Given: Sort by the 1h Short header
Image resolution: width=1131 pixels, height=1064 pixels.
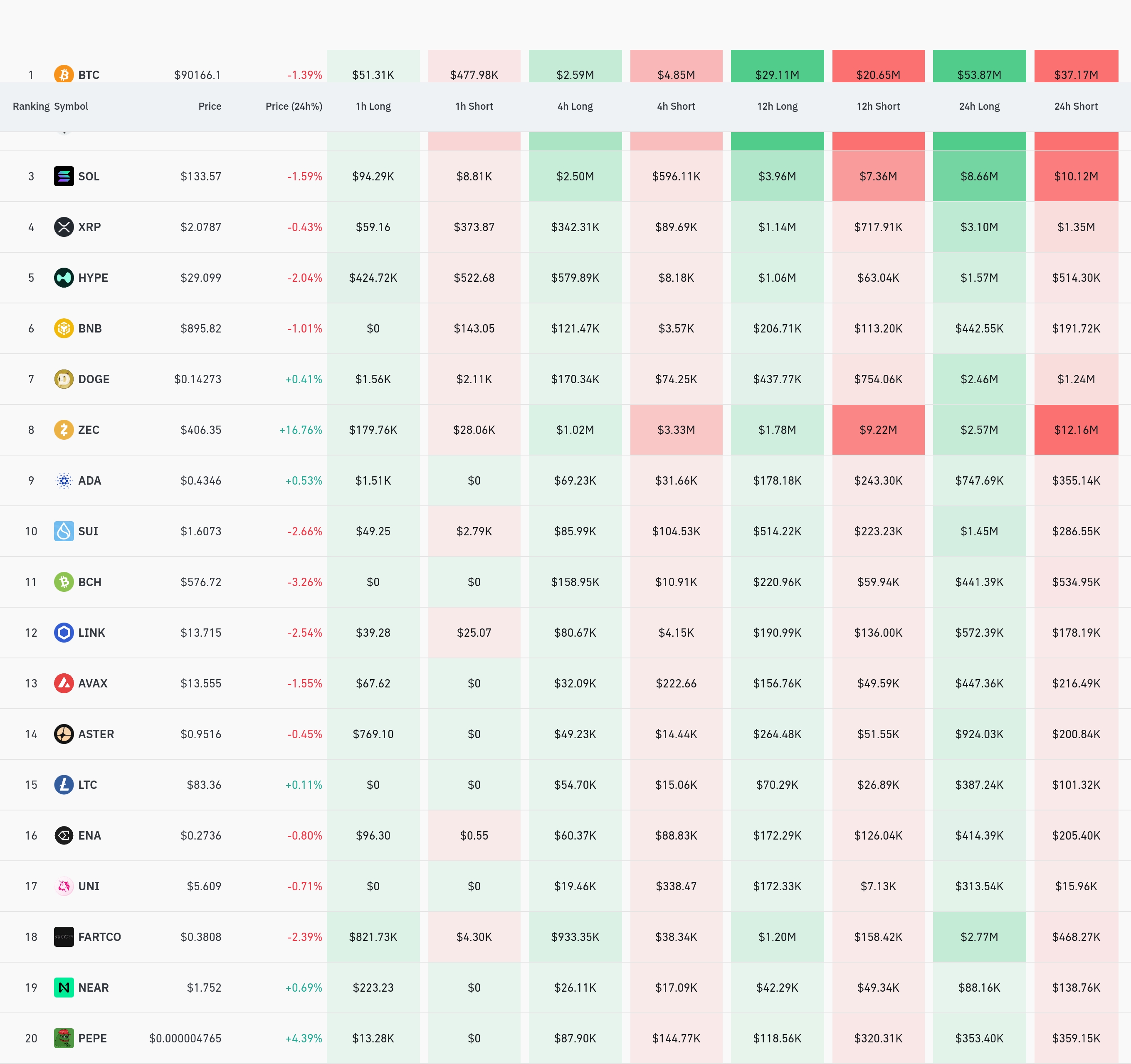Looking at the screenshot, I should pyautogui.click(x=474, y=106).
